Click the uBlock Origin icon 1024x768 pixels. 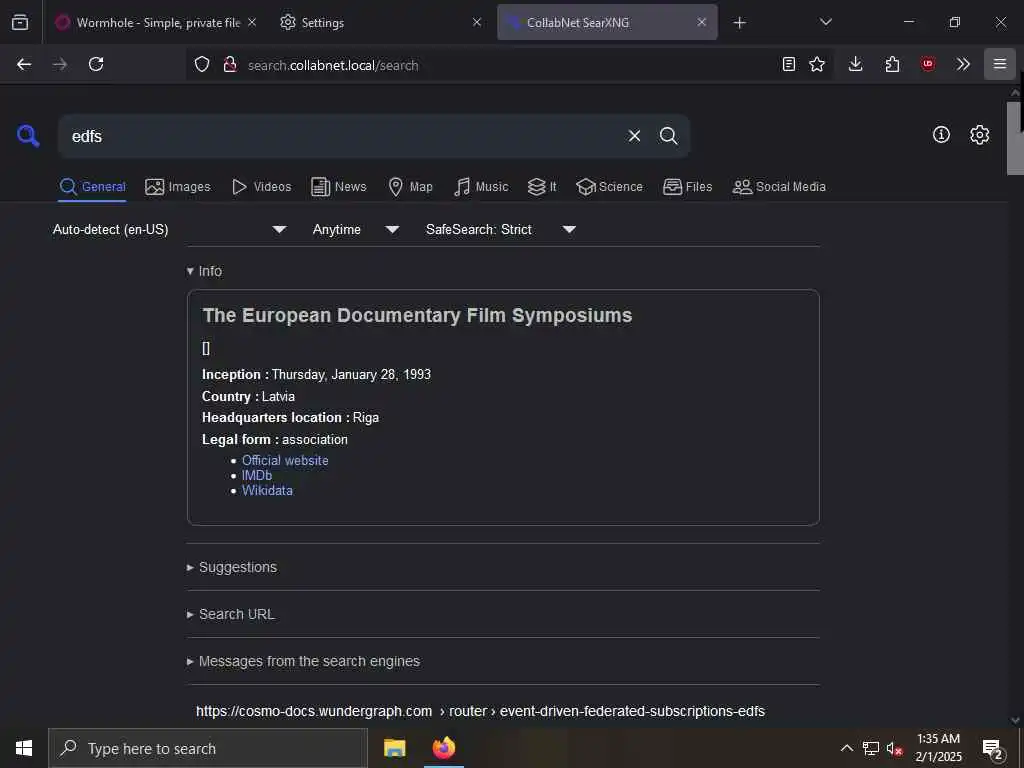point(927,64)
